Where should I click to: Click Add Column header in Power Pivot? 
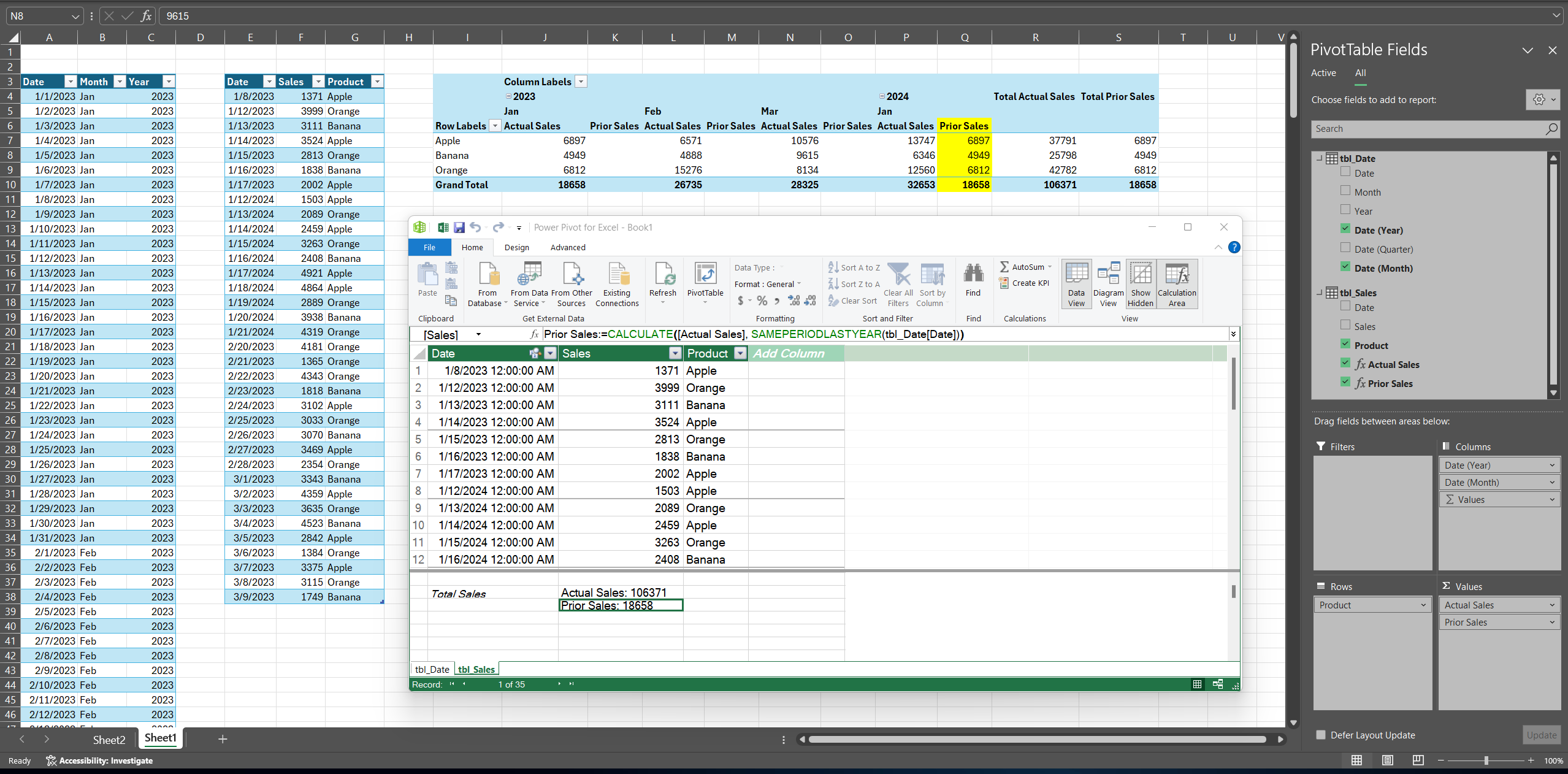(x=796, y=353)
